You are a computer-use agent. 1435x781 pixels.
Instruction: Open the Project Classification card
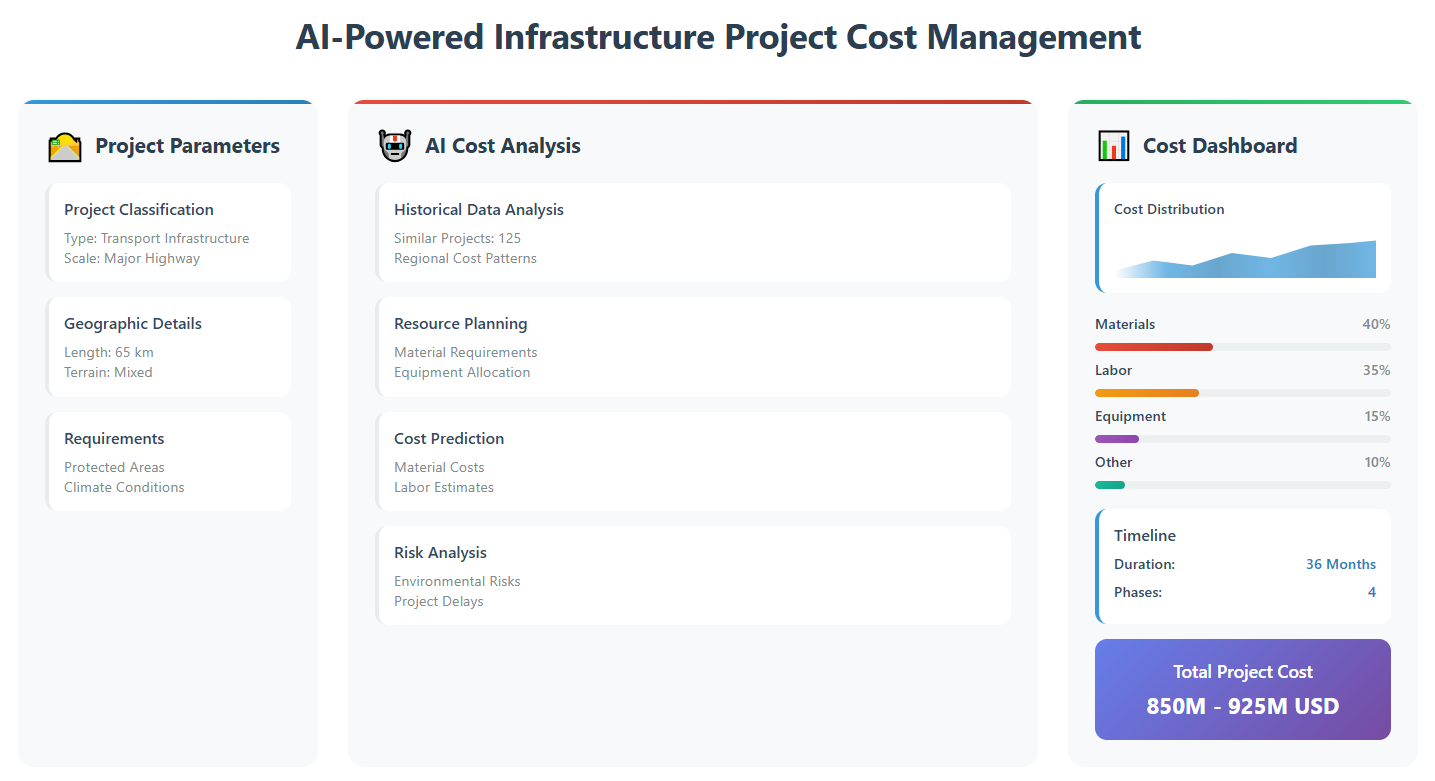coord(168,233)
